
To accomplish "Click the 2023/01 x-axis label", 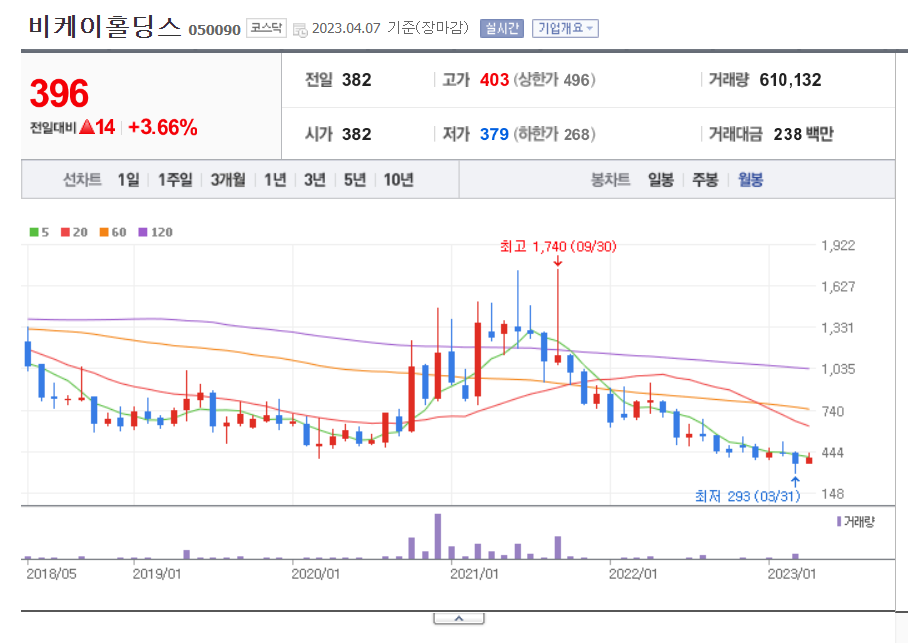I will 792,574.
